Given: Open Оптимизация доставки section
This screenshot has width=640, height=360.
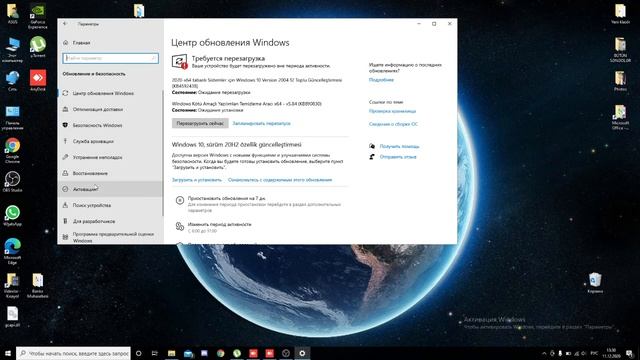Looking at the screenshot, I should click(x=110, y=109).
